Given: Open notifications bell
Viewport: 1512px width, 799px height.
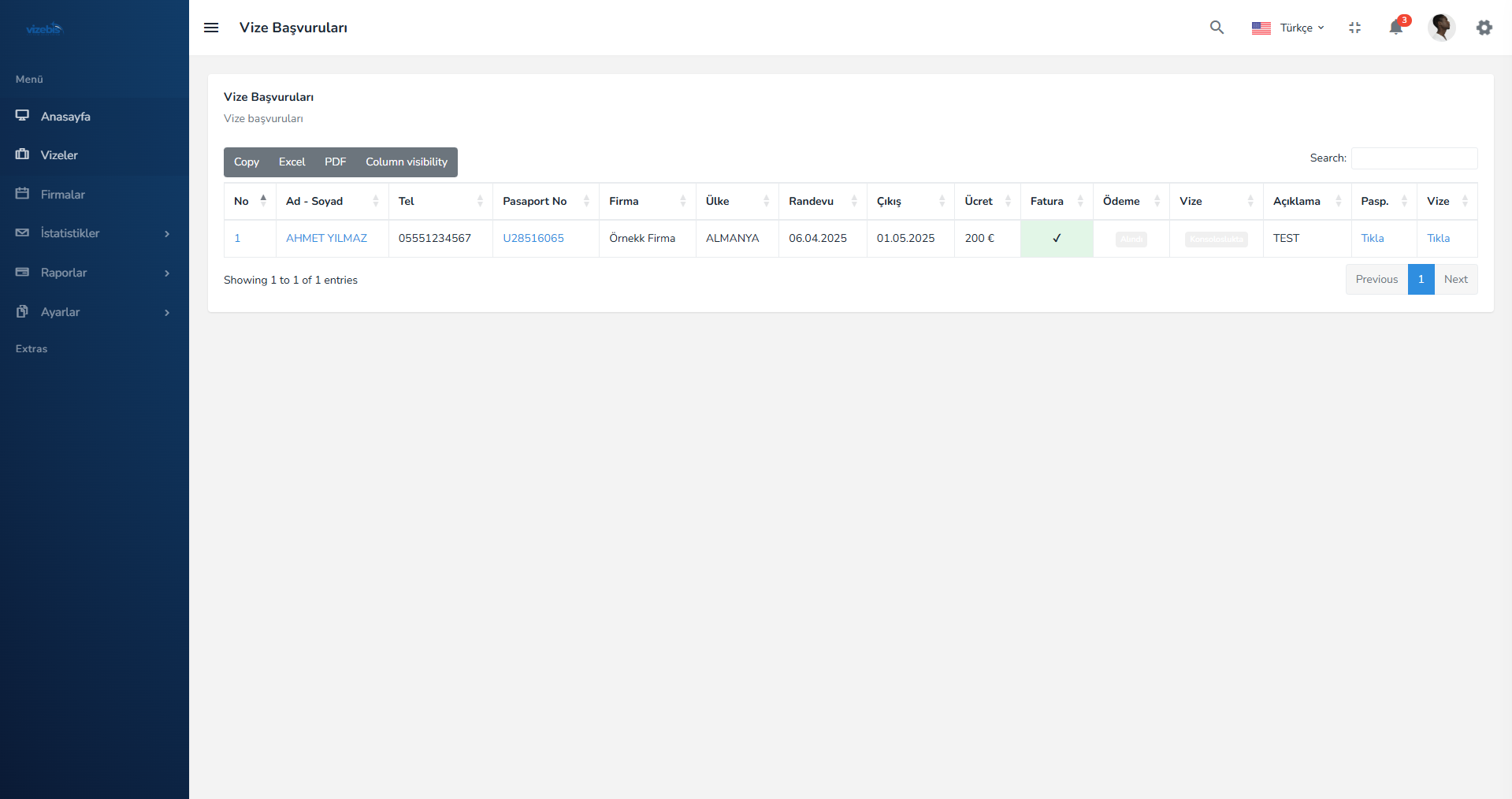Looking at the screenshot, I should (1396, 28).
